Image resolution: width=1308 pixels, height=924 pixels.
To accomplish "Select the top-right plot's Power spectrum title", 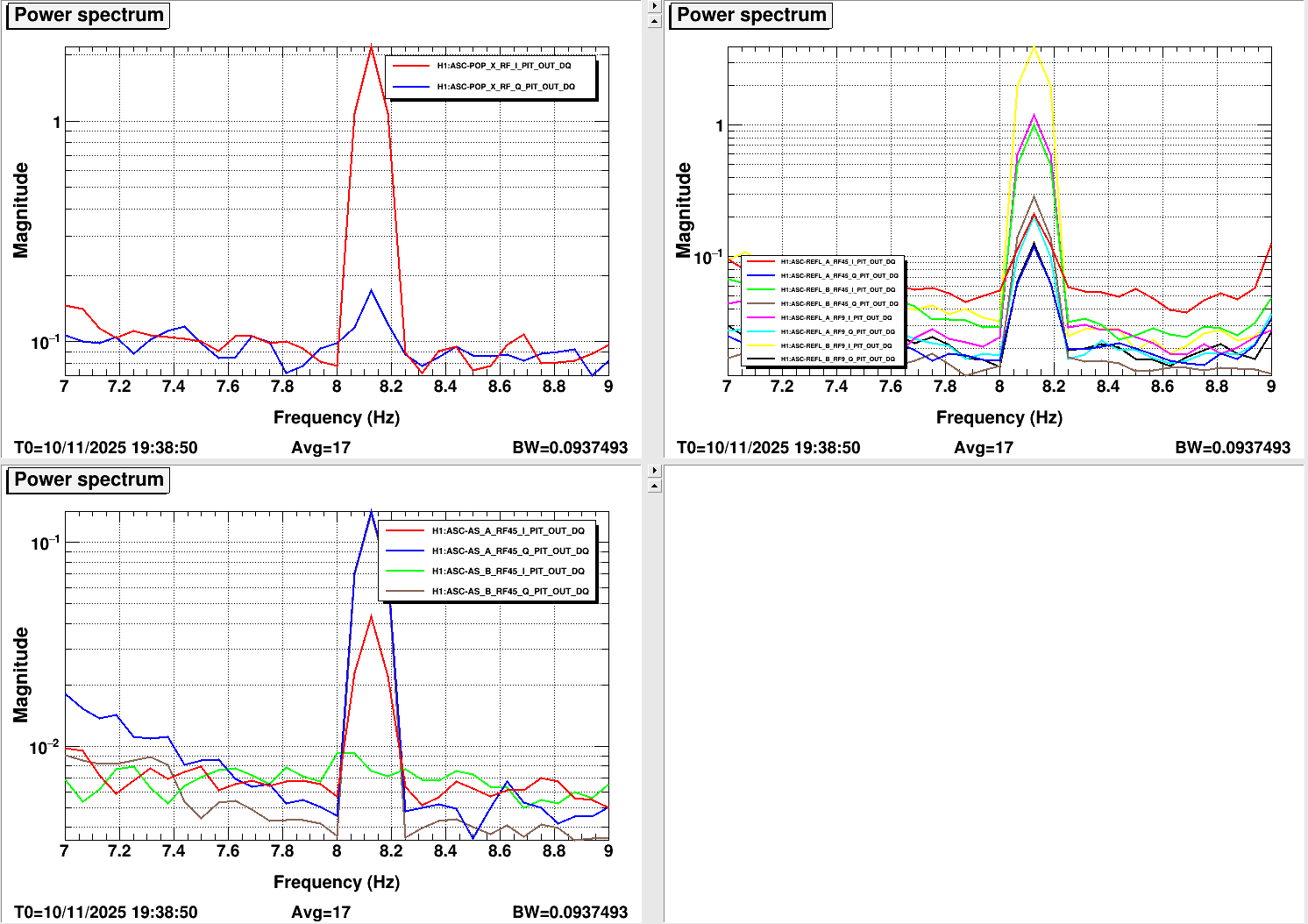I will [750, 16].
